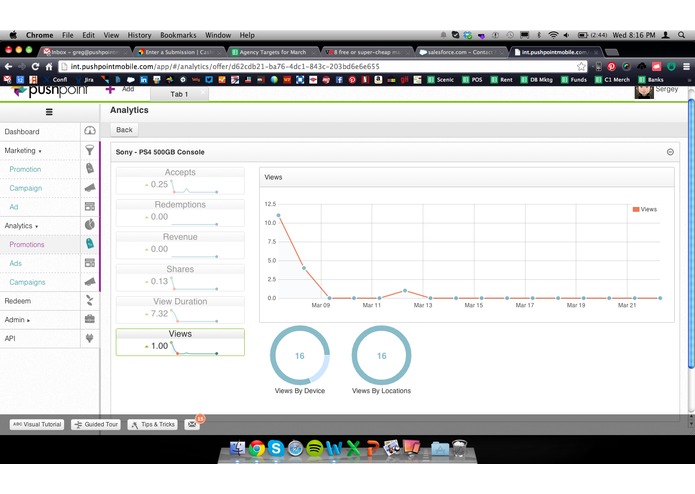
Task: Click the bookmark star in address bar
Action: click(x=581, y=66)
